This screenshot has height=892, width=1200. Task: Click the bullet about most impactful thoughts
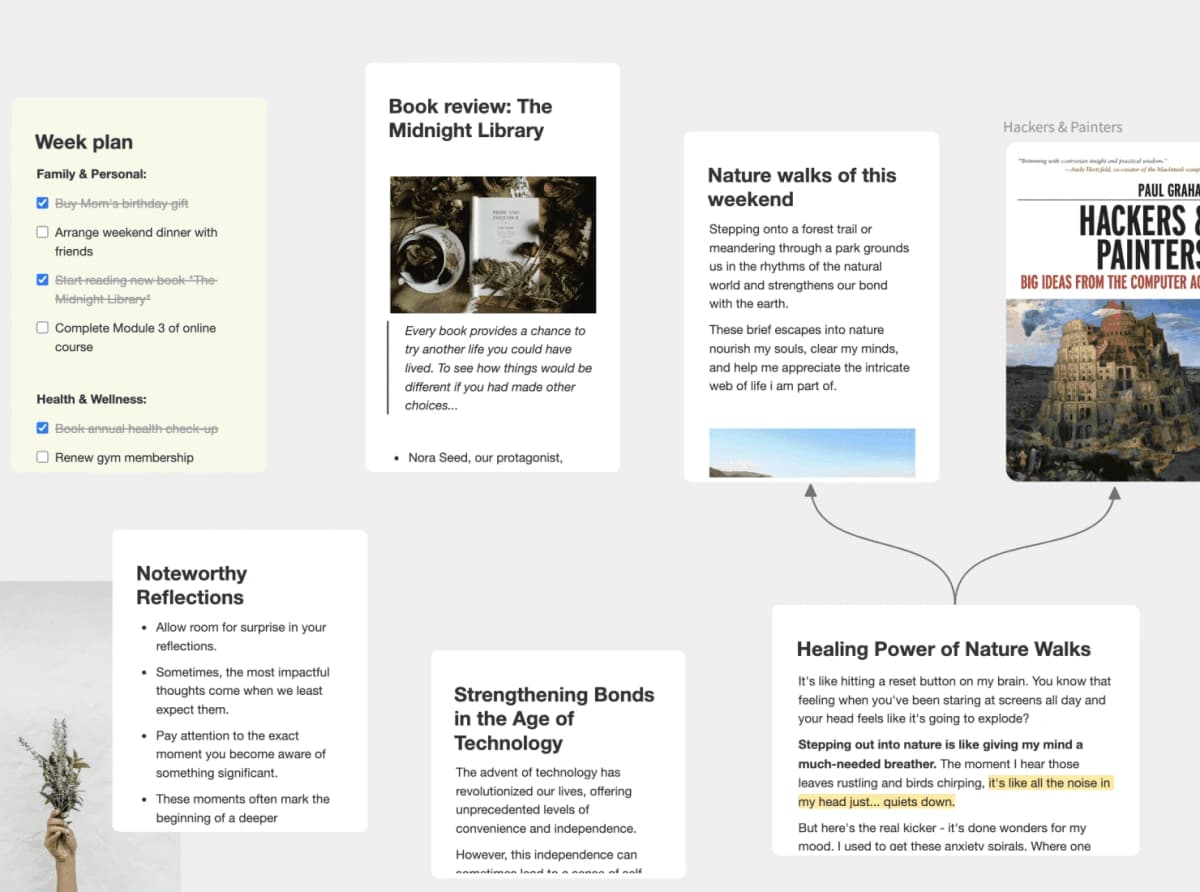coord(242,691)
